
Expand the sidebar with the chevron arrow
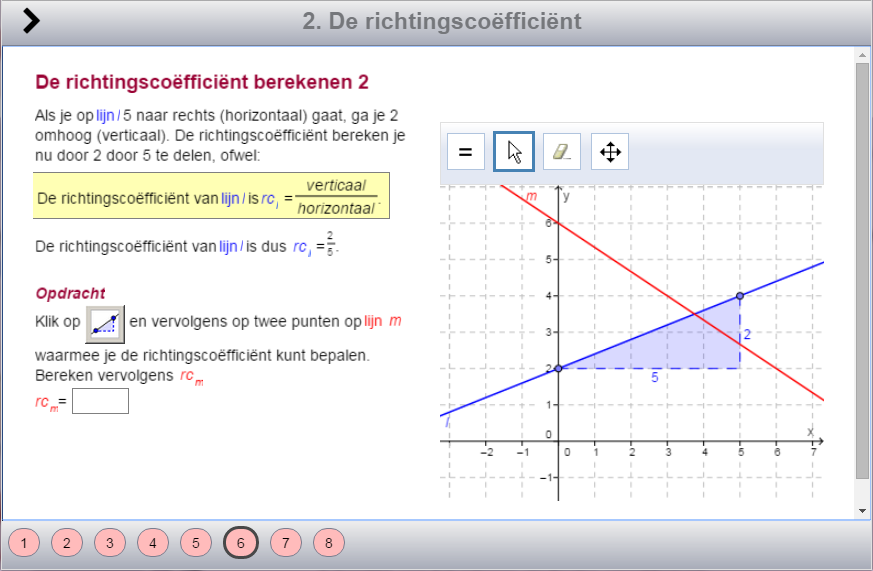[x=32, y=20]
